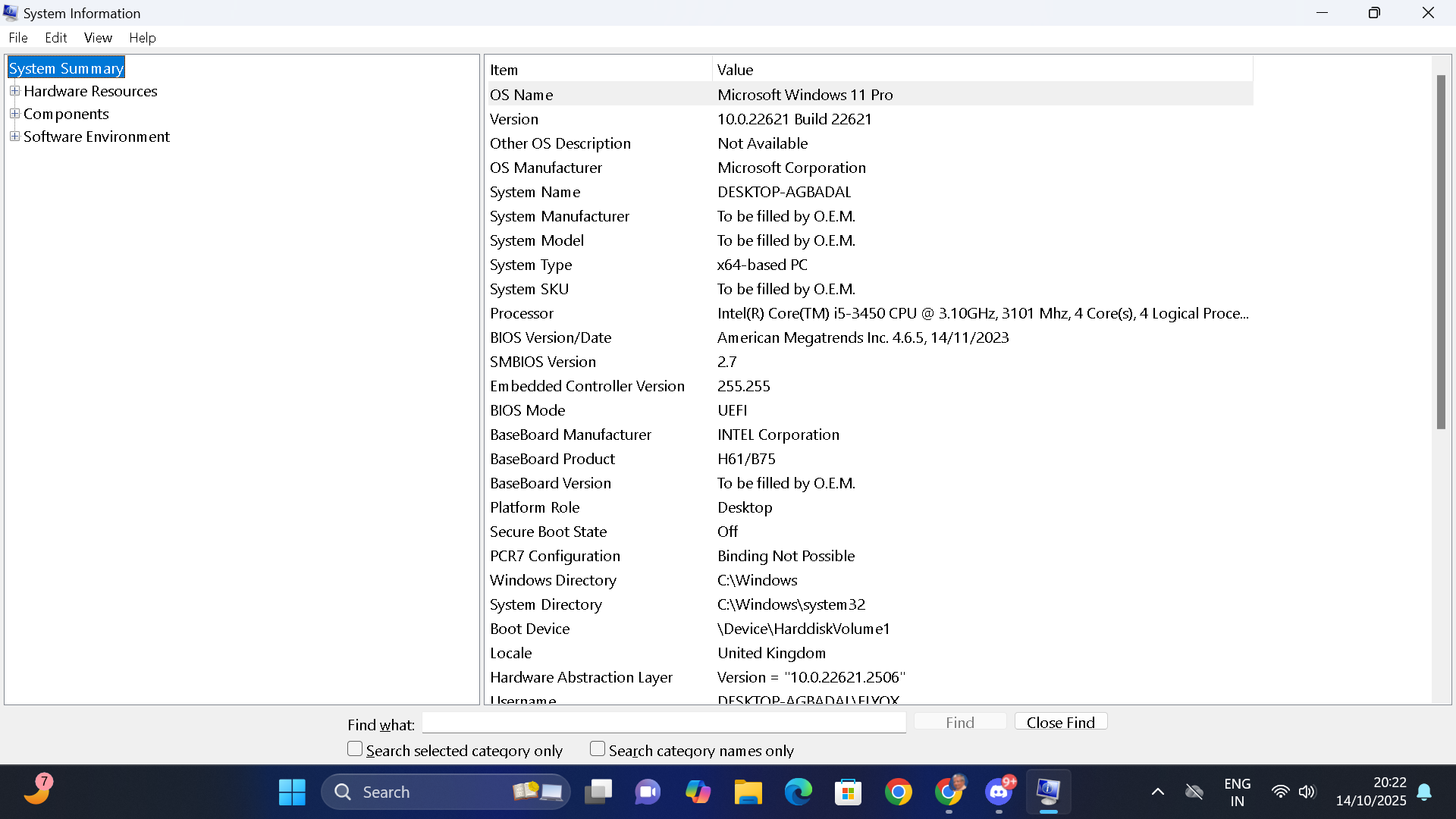Click the Windows Start button
The image size is (1456, 819).
click(292, 792)
